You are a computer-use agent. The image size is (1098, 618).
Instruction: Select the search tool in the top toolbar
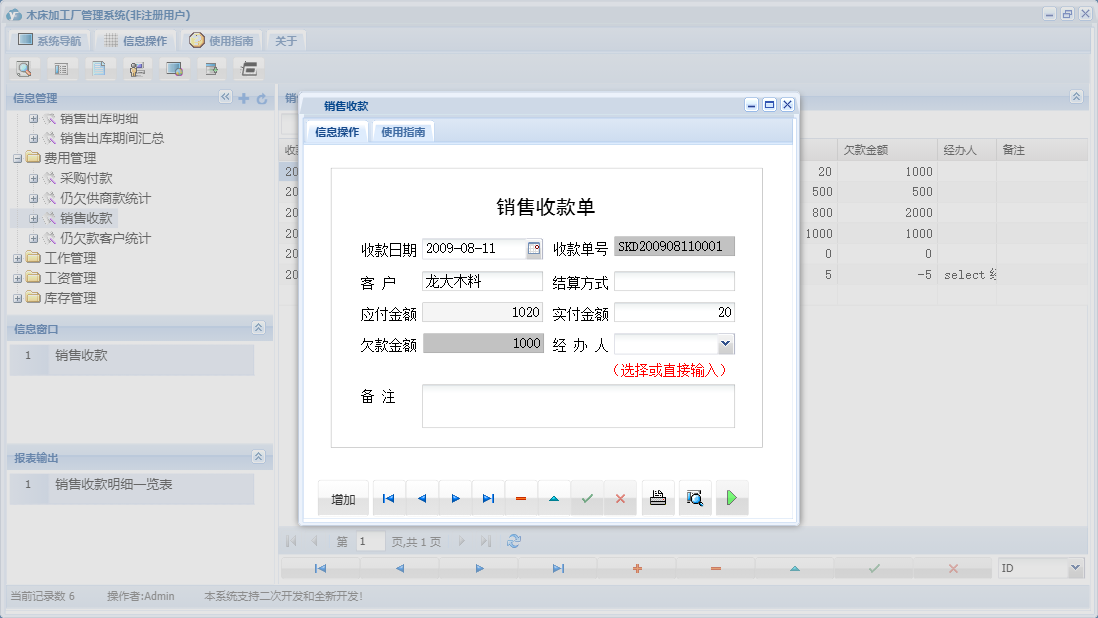pyautogui.click(x=23, y=68)
